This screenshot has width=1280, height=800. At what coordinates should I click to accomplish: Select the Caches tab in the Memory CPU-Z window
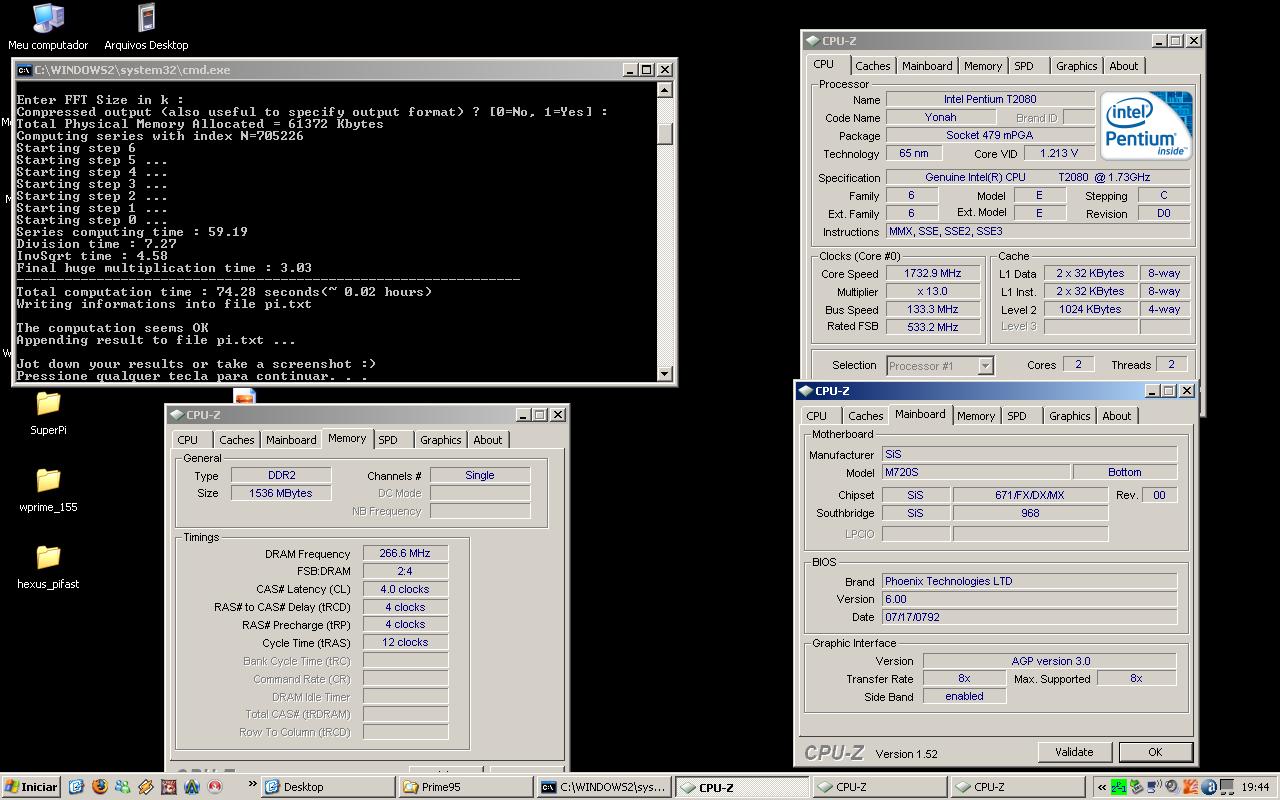coord(237,440)
